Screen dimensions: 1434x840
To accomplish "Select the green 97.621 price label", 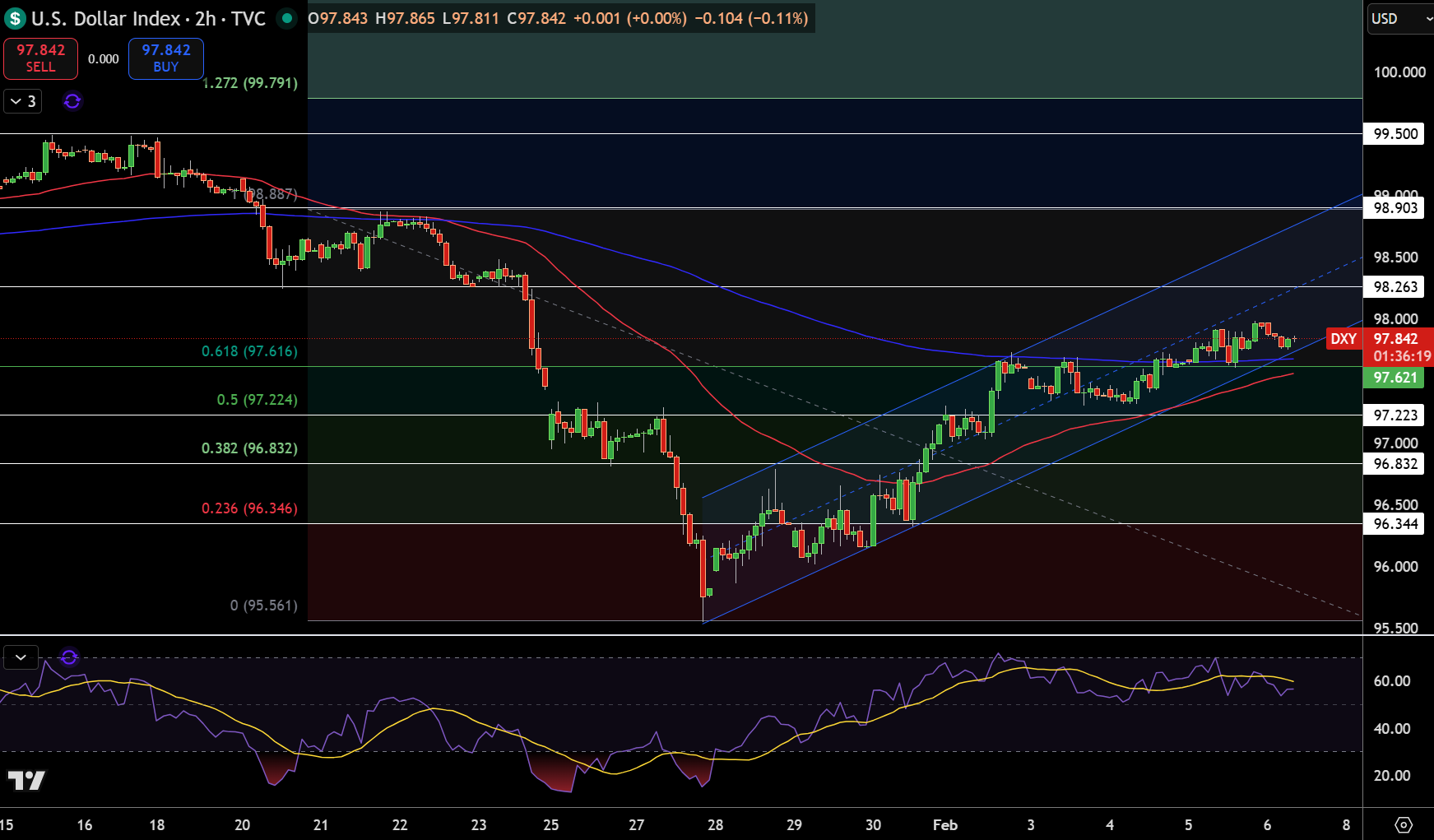I will pyautogui.click(x=1395, y=378).
